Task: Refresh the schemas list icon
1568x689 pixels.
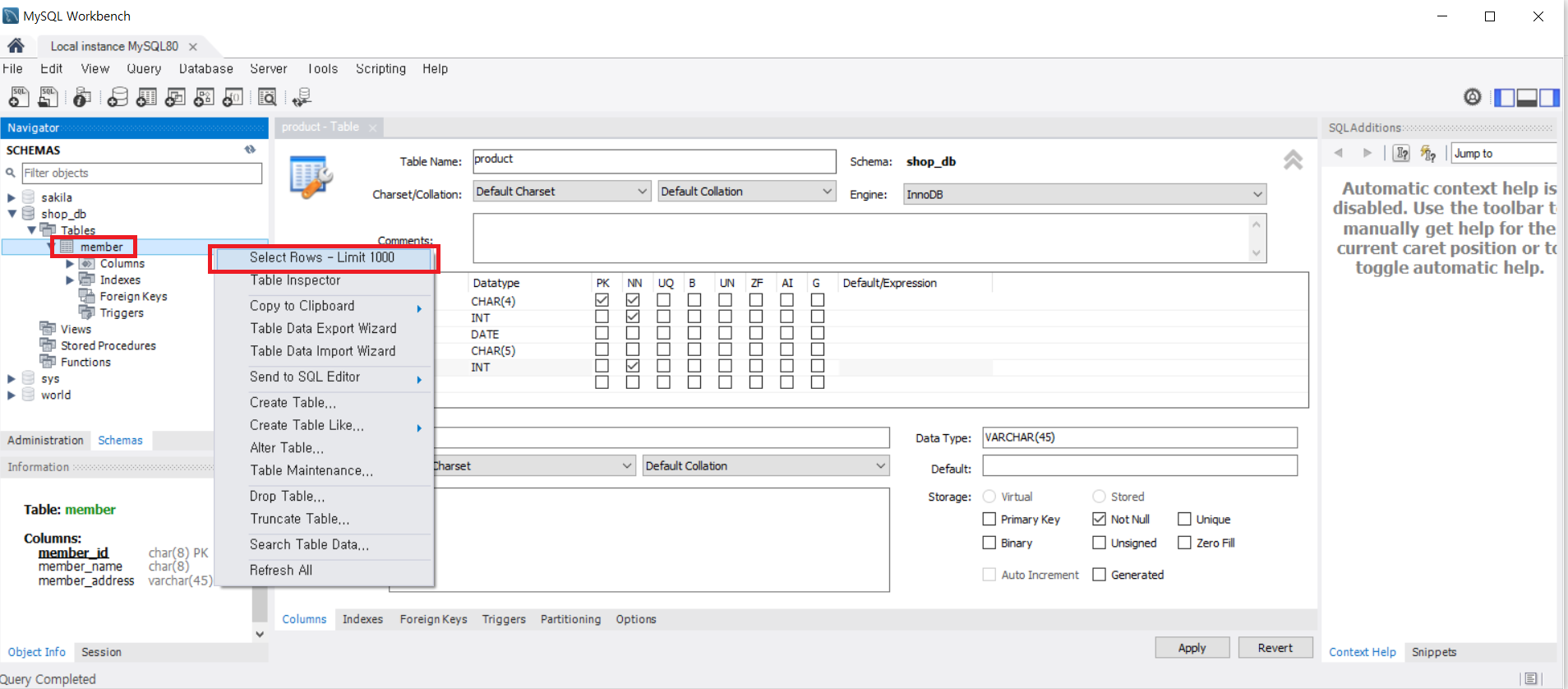Action: click(250, 150)
